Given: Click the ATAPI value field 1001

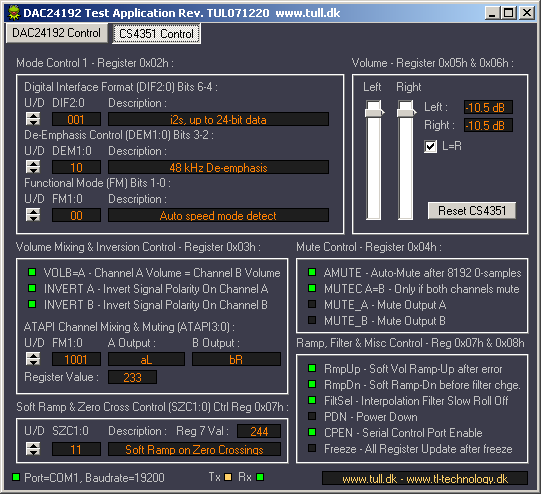Looking at the screenshot, I should tap(76, 359).
